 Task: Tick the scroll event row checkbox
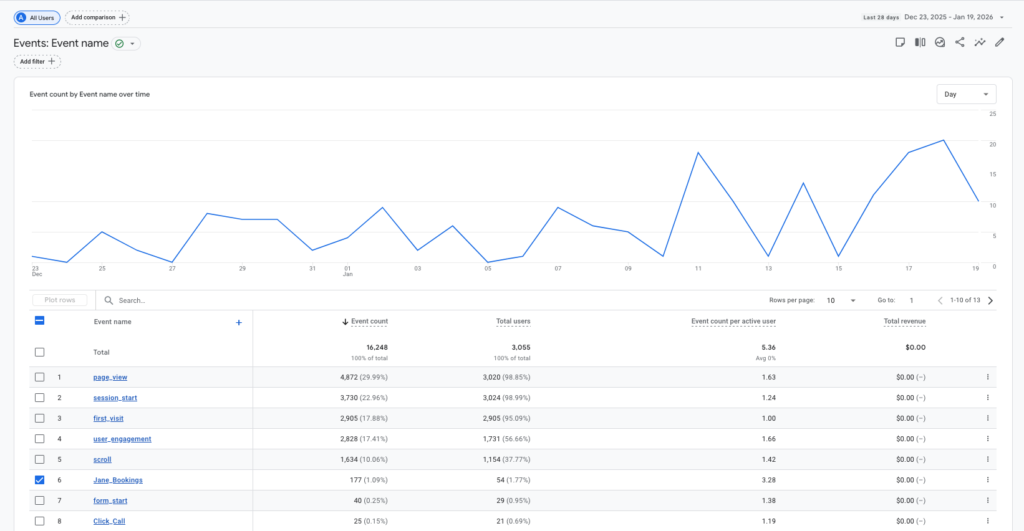coord(40,459)
